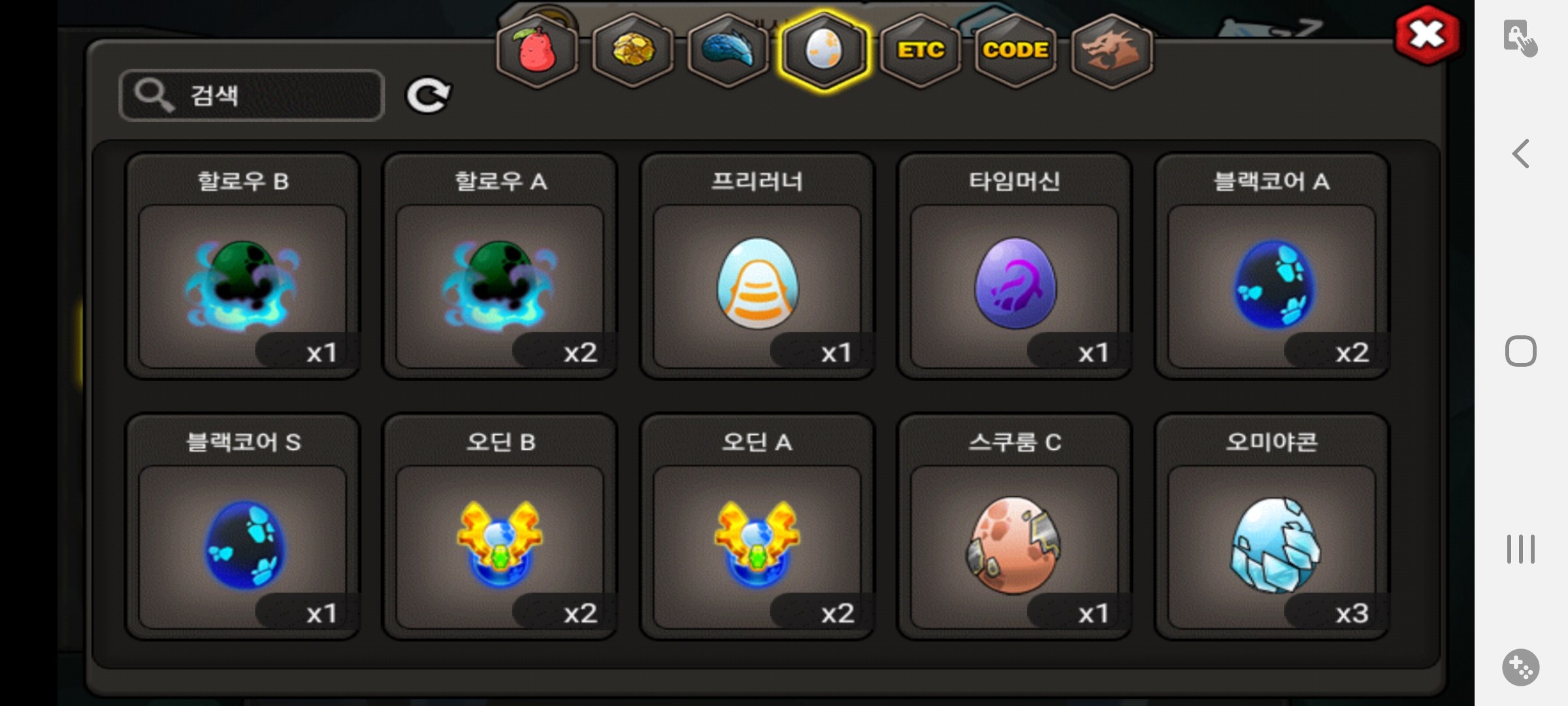Viewport: 1568px width, 706px height.
Task: Close the inventory with red X
Action: click(x=1427, y=35)
